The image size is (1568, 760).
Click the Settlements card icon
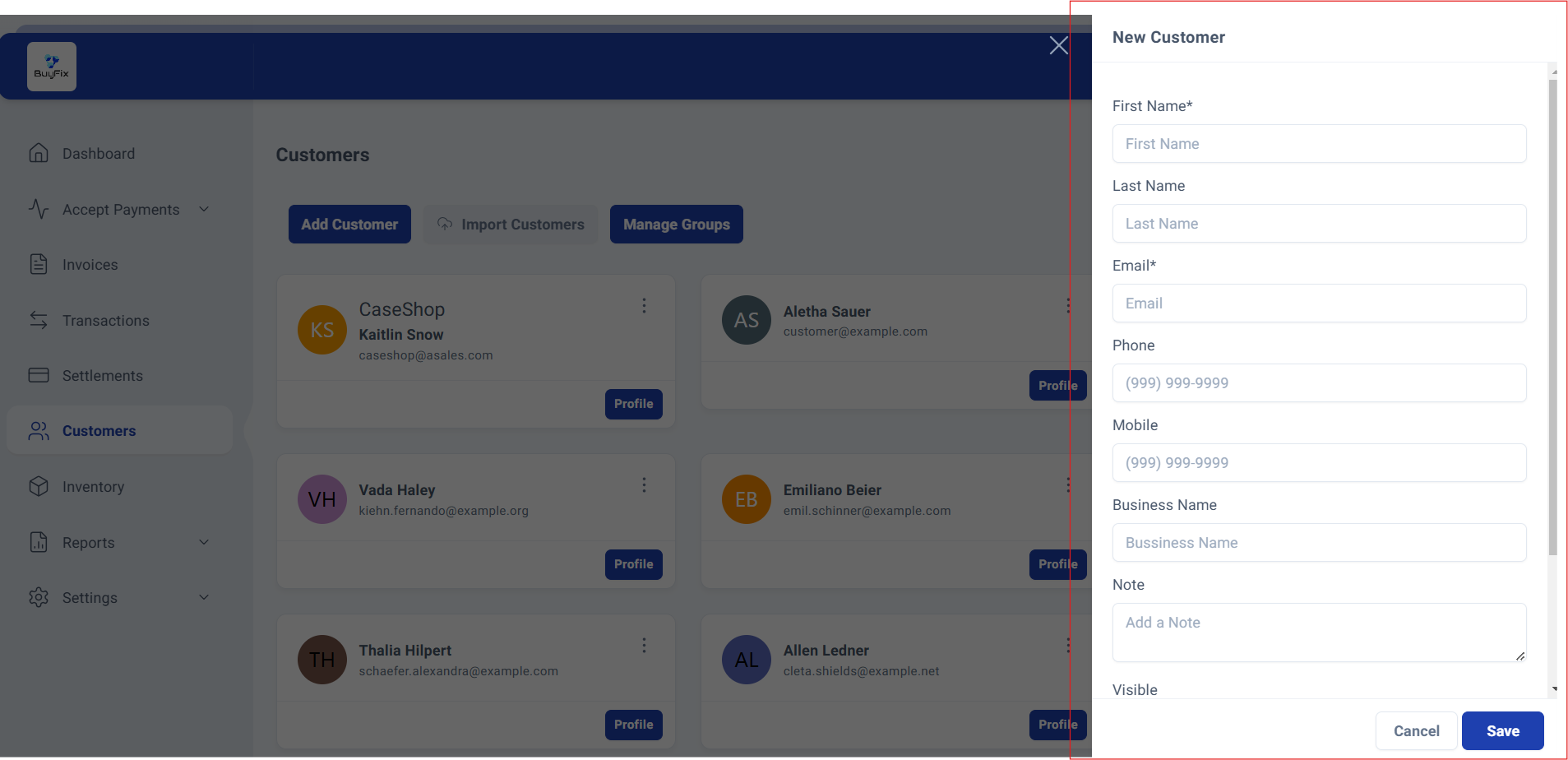[39, 375]
